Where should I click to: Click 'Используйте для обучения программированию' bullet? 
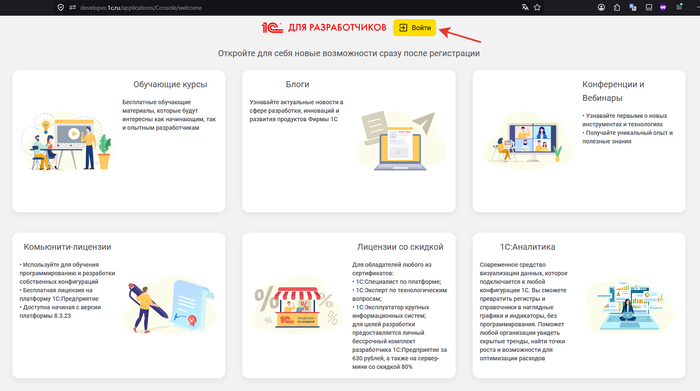(67, 273)
